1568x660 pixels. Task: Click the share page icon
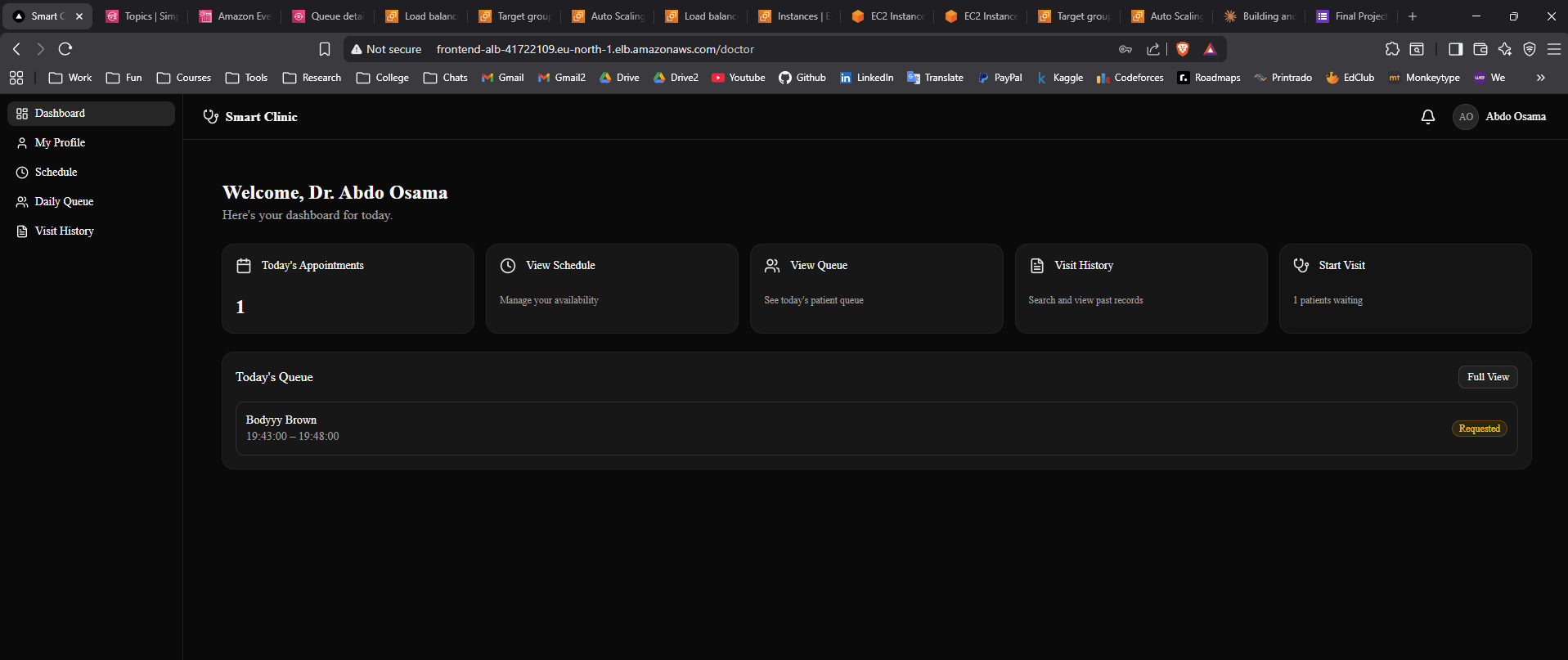tap(1153, 49)
